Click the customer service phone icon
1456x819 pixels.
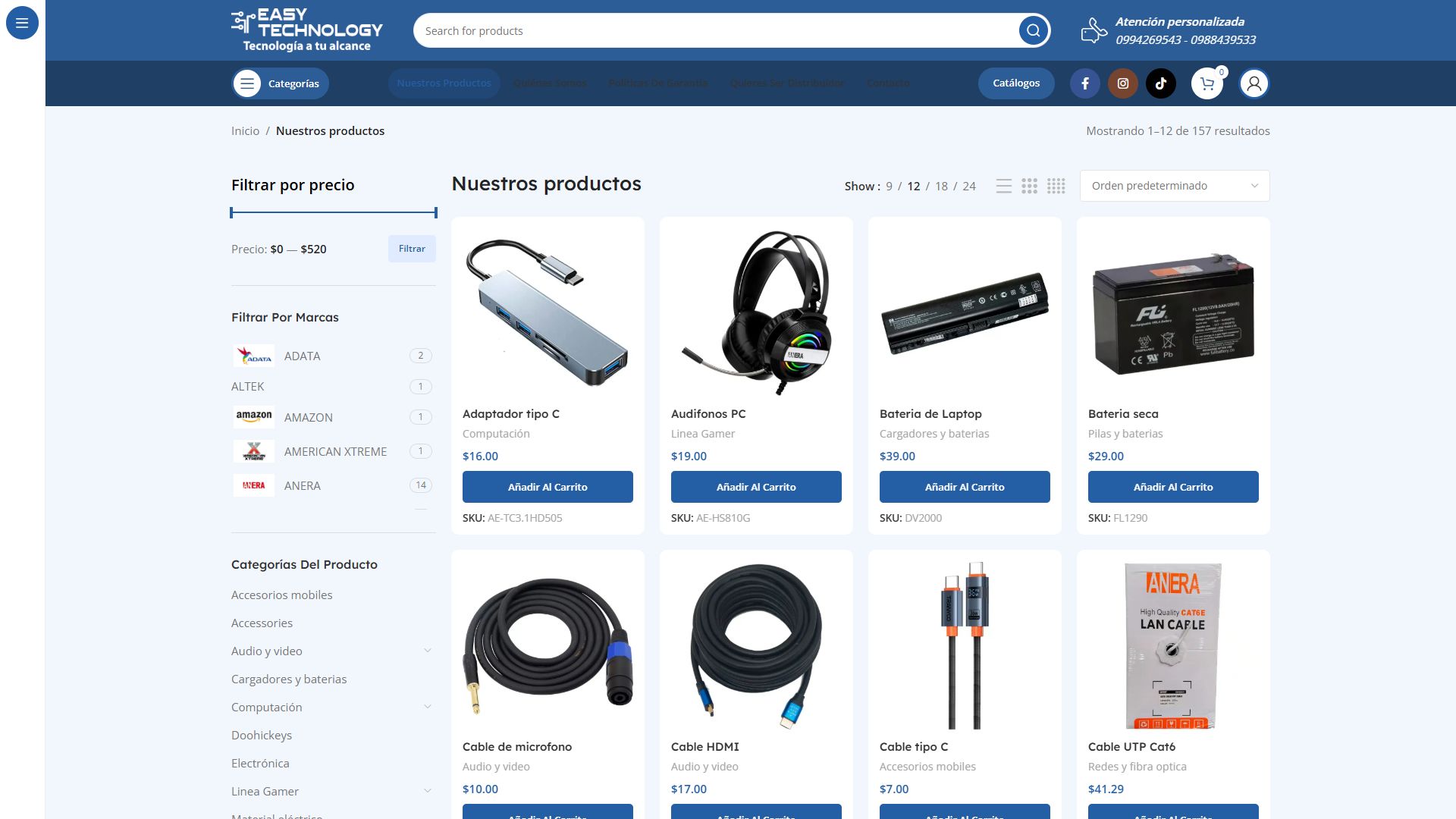click(x=1094, y=30)
